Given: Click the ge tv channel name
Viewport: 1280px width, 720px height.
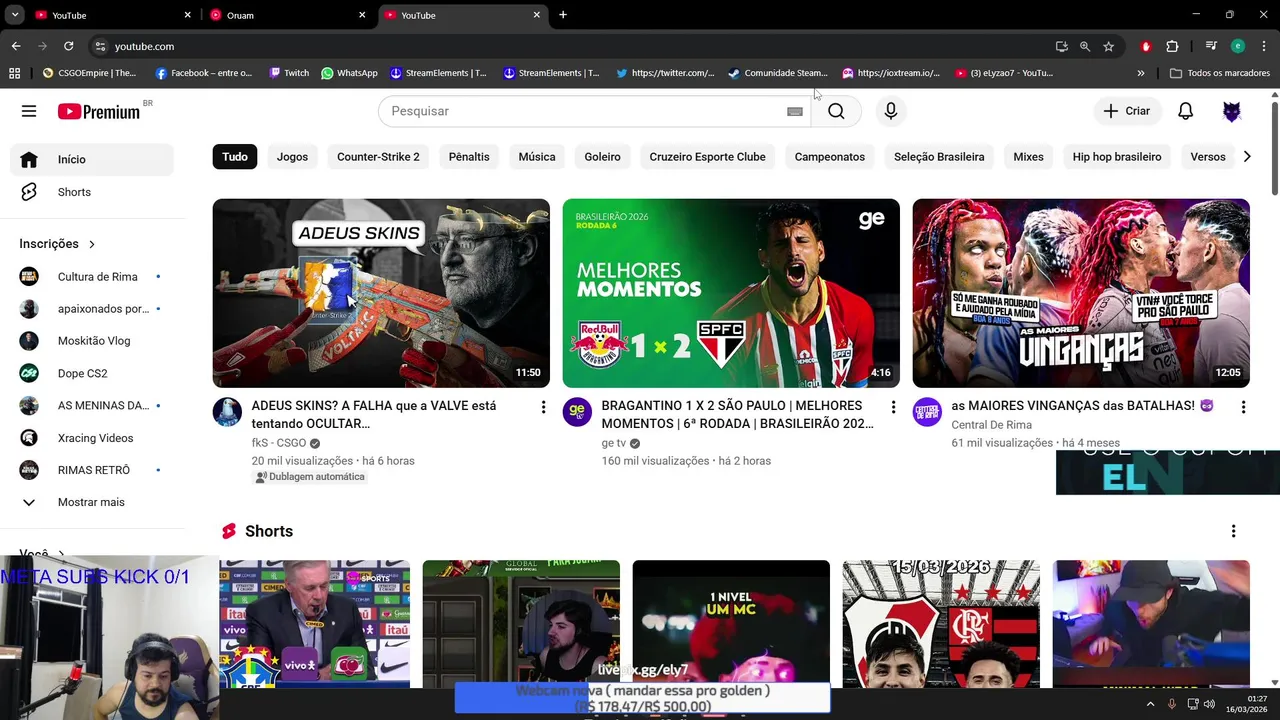Looking at the screenshot, I should click(613, 443).
